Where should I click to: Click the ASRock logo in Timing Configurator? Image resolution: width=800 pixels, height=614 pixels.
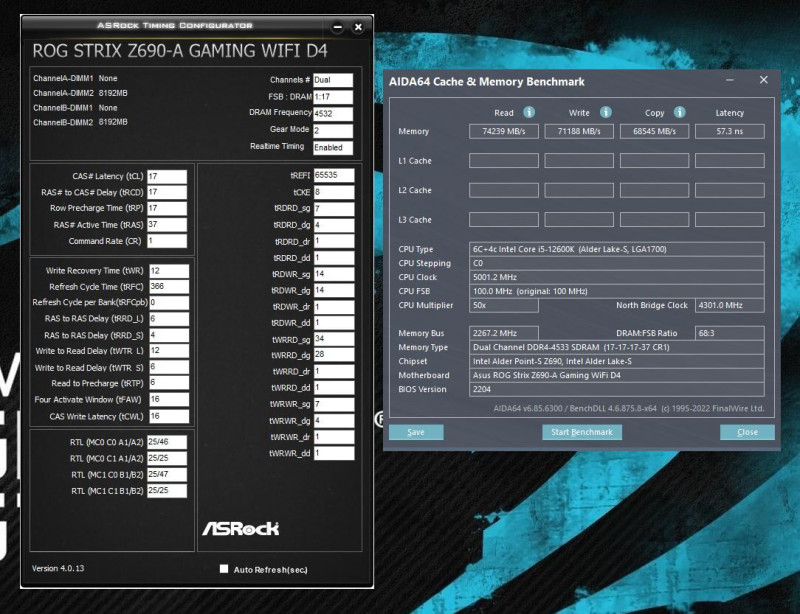click(x=241, y=528)
